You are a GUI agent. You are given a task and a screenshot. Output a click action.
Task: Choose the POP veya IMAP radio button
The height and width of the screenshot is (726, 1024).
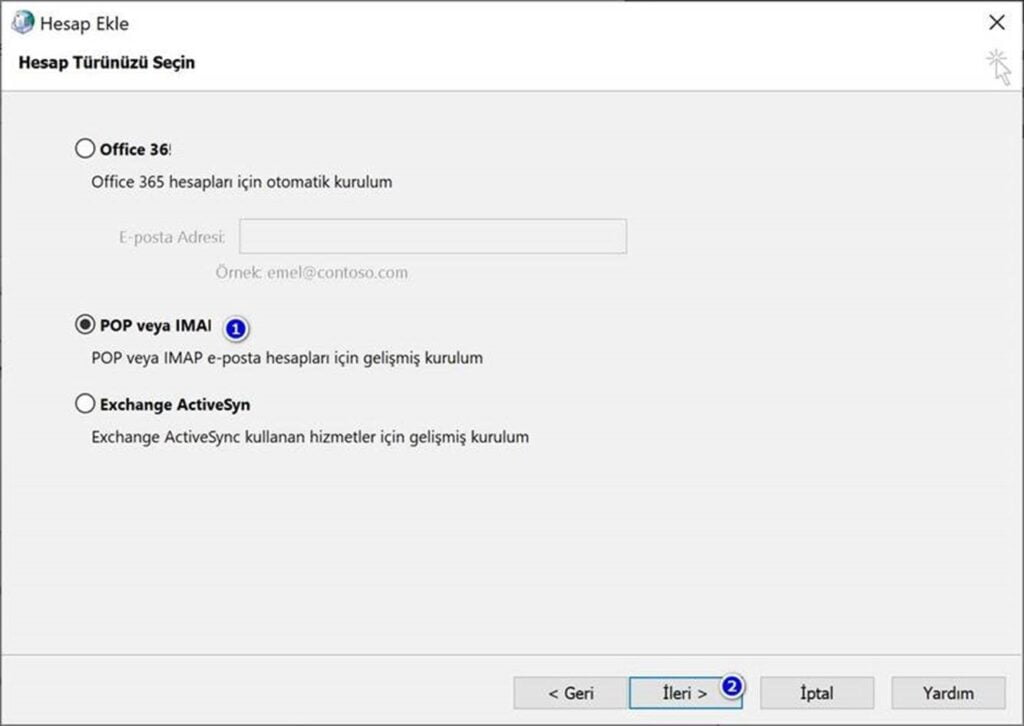click(85, 324)
